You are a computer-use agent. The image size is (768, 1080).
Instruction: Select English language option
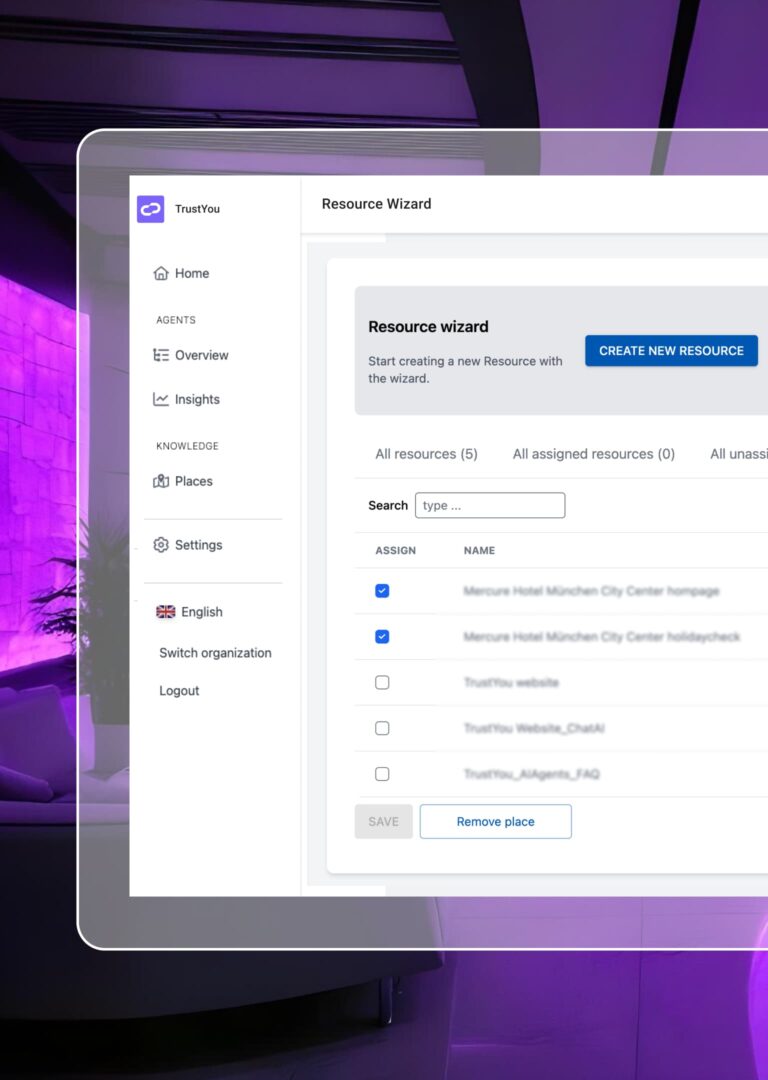coord(189,612)
